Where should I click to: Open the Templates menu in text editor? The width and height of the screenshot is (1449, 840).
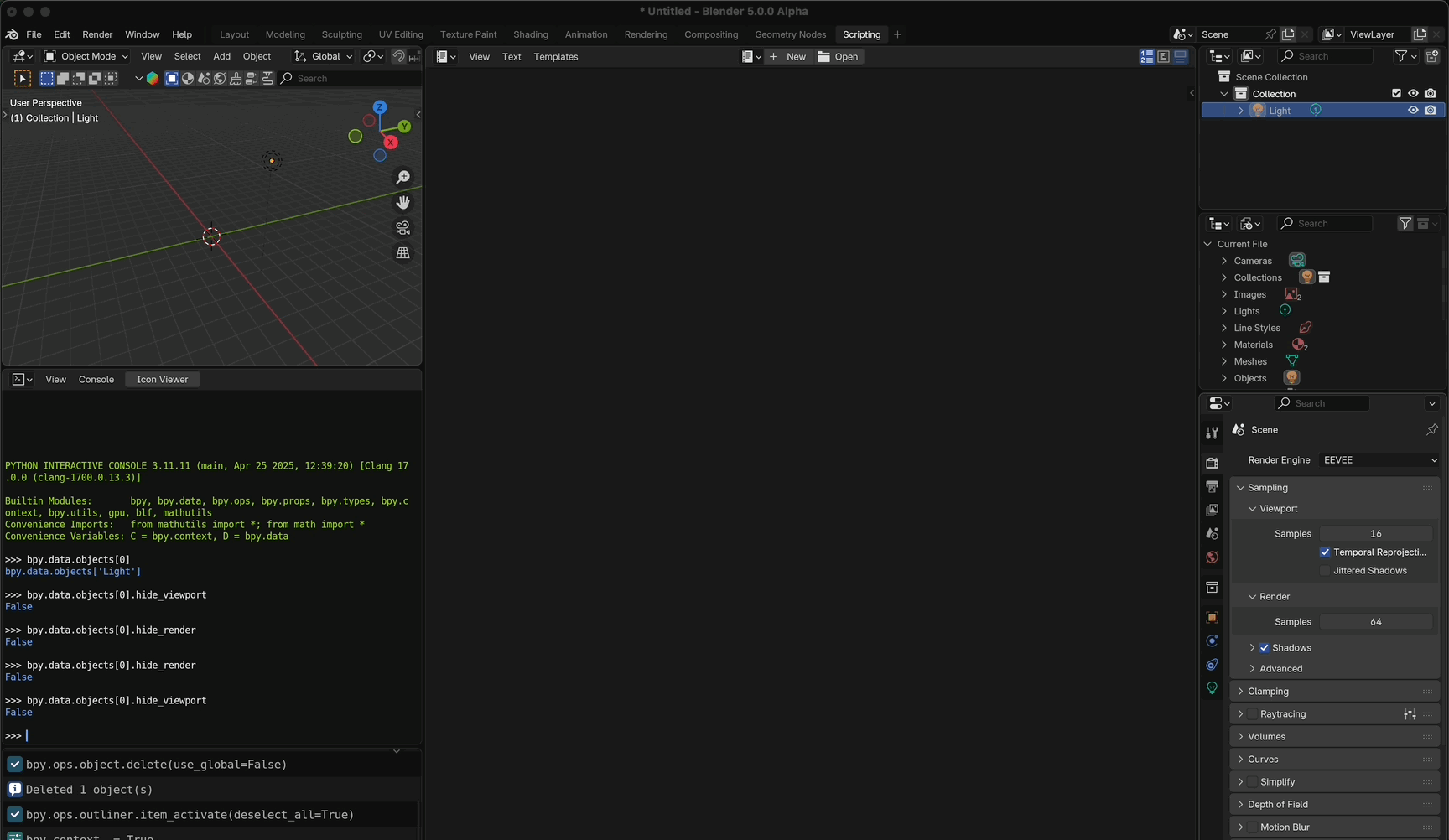coord(556,57)
